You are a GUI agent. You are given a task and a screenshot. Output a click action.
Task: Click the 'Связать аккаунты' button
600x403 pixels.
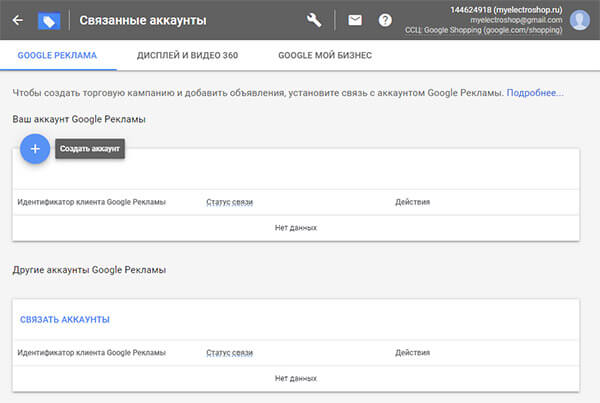[x=65, y=320]
